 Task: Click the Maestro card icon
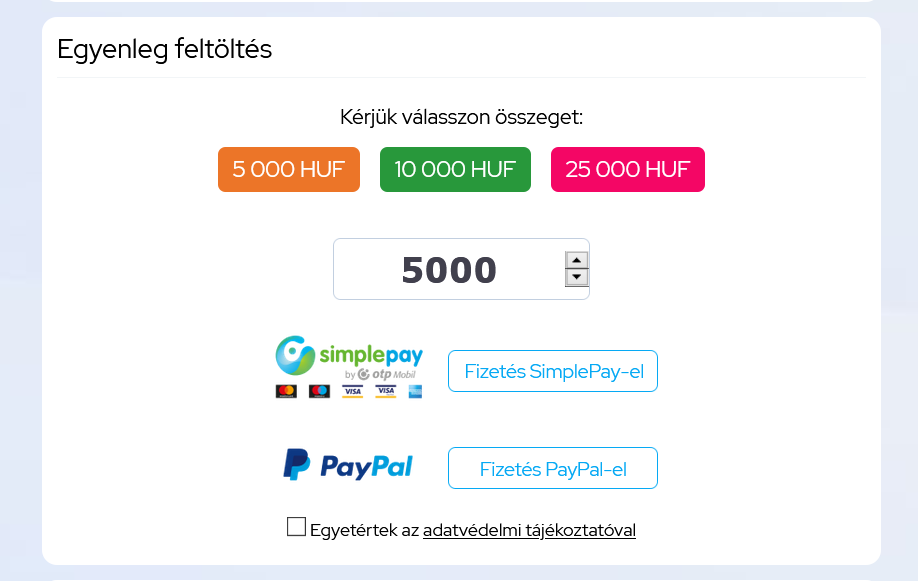click(319, 391)
